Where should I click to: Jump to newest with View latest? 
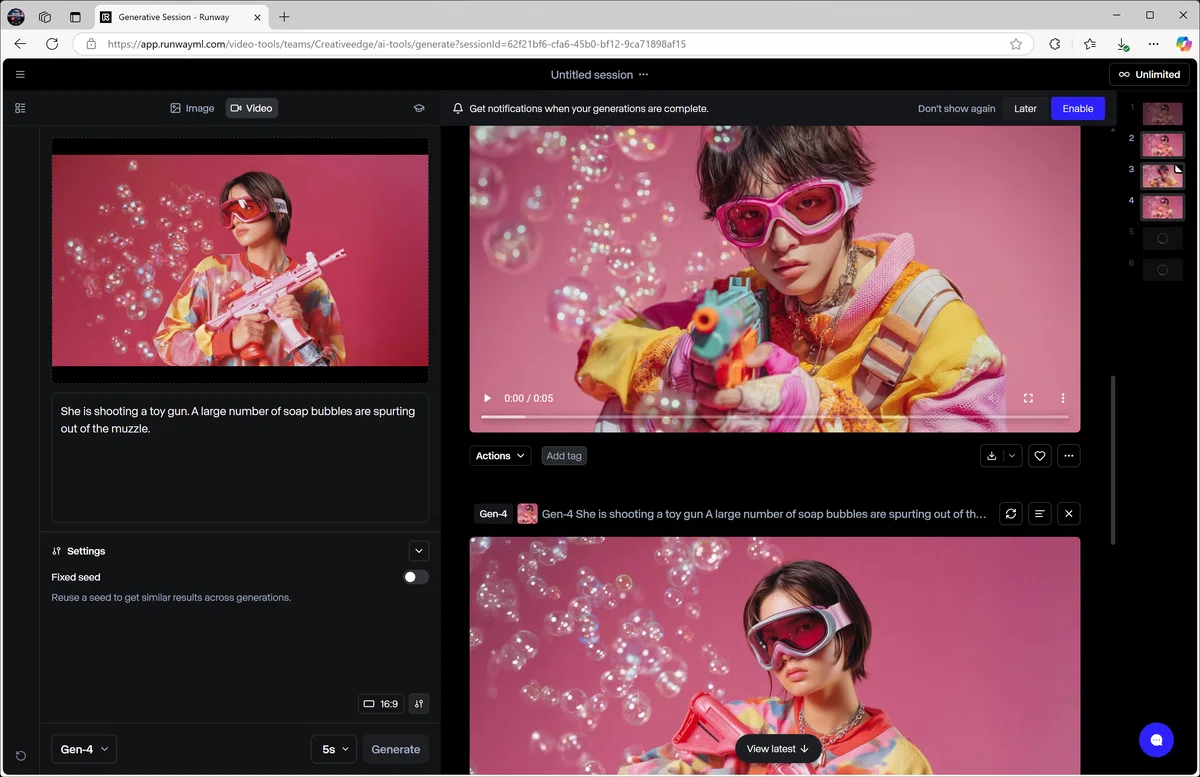778,749
